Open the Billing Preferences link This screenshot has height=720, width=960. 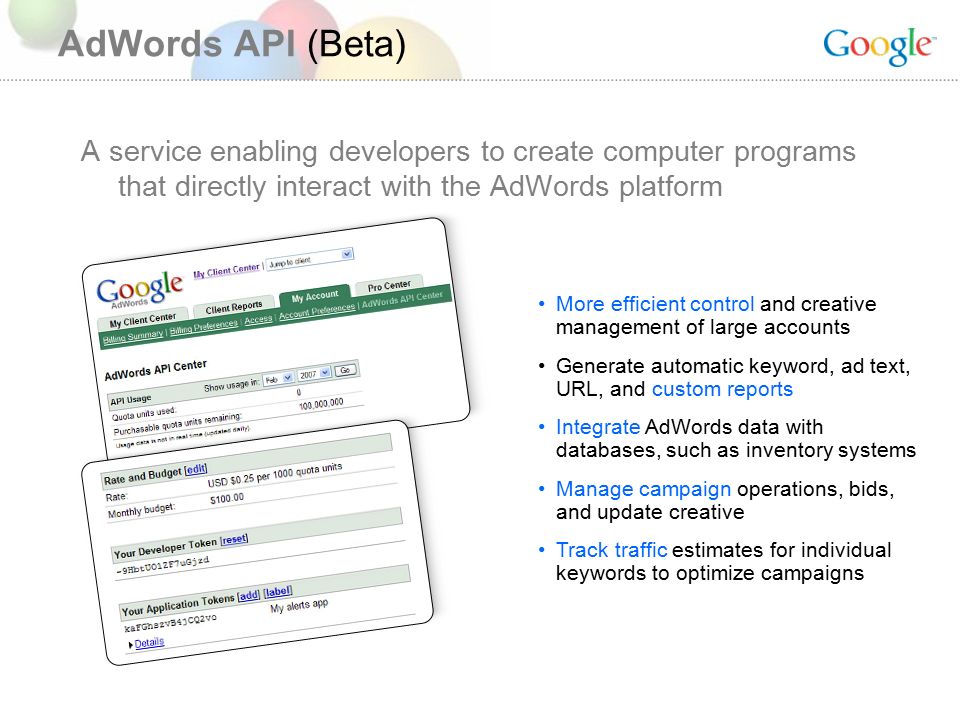click(x=203, y=326)
